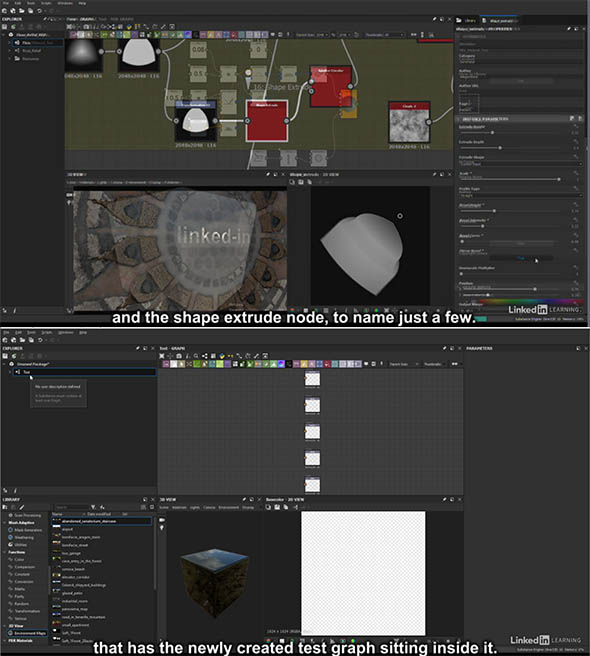This screenshot has width=590, height=656.
Task: Open Scripts menu in lower window
Action: click(x=47, y=332)
